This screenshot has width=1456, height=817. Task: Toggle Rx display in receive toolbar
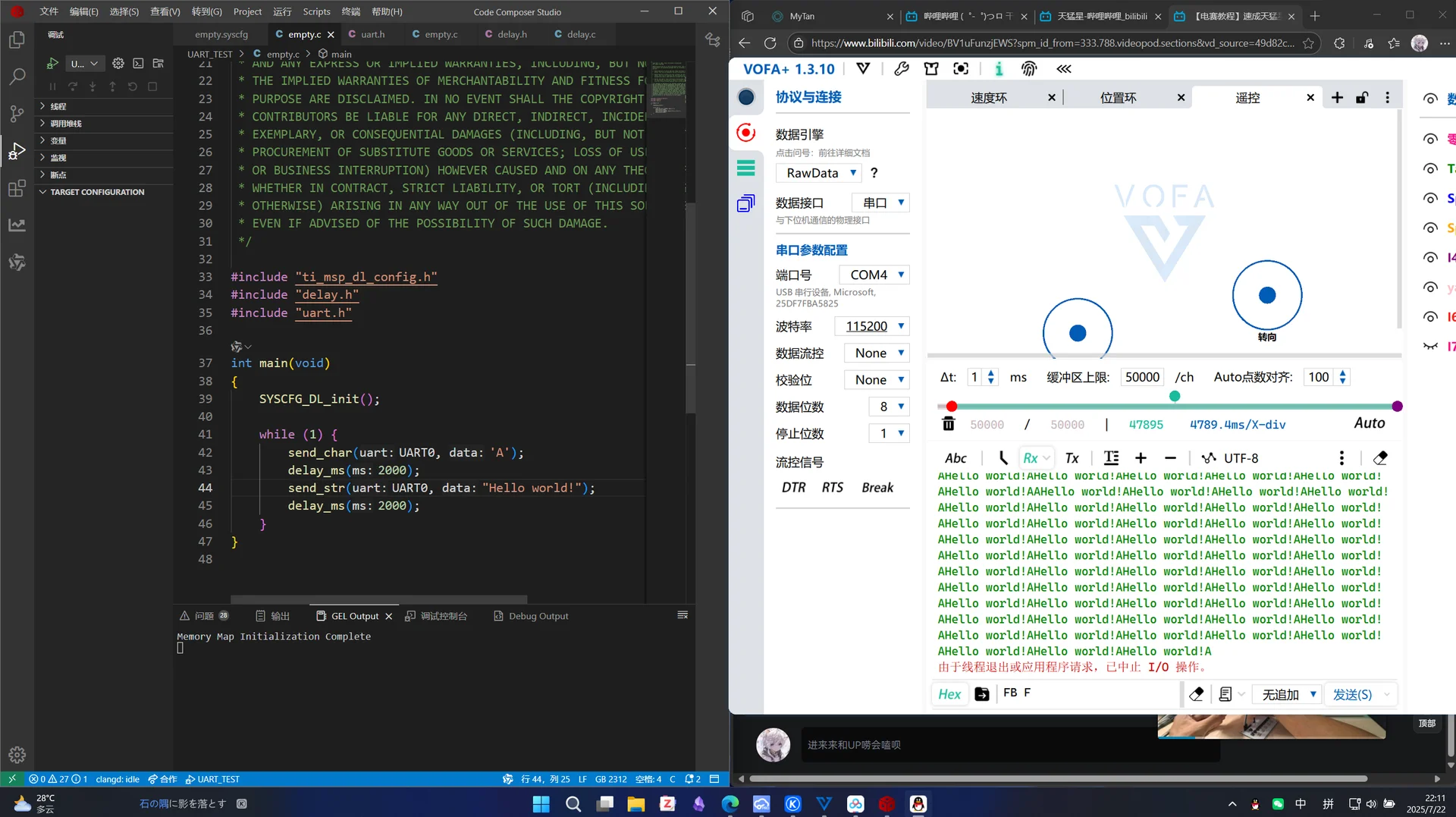tap(1031, 458)
